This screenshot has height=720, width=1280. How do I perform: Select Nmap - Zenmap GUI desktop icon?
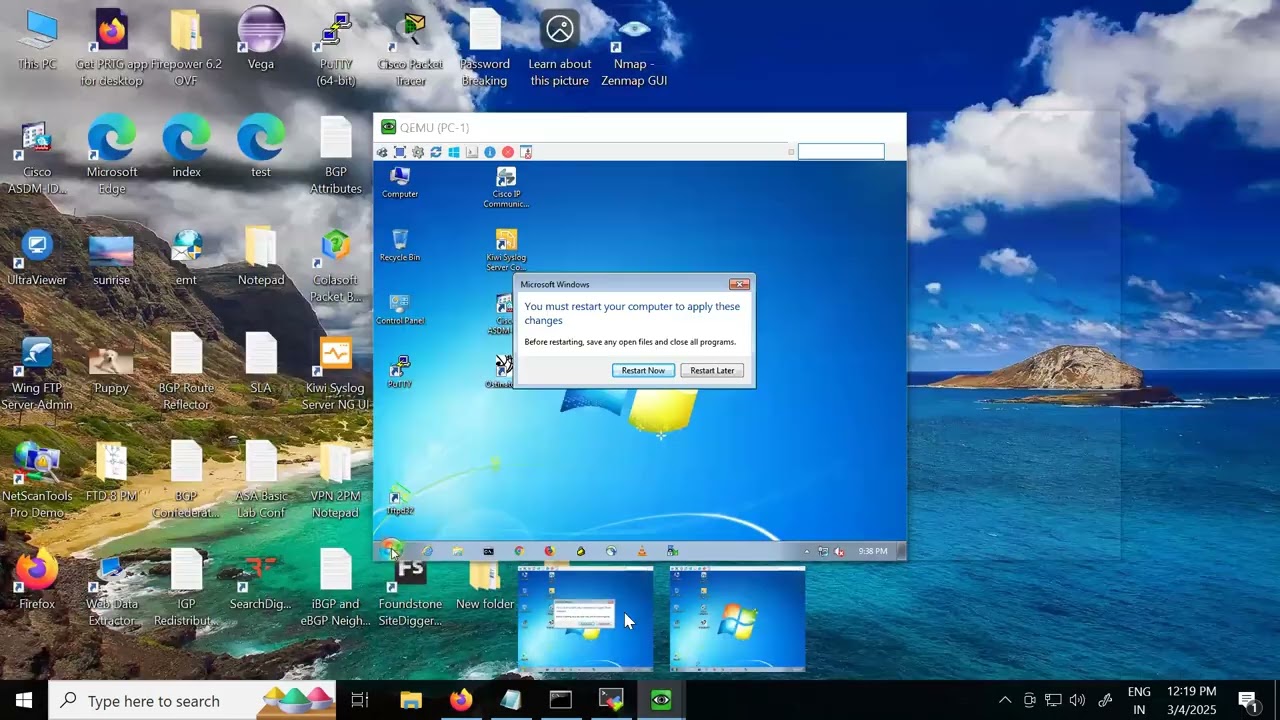pyautogui.click(x=634, y=49)
